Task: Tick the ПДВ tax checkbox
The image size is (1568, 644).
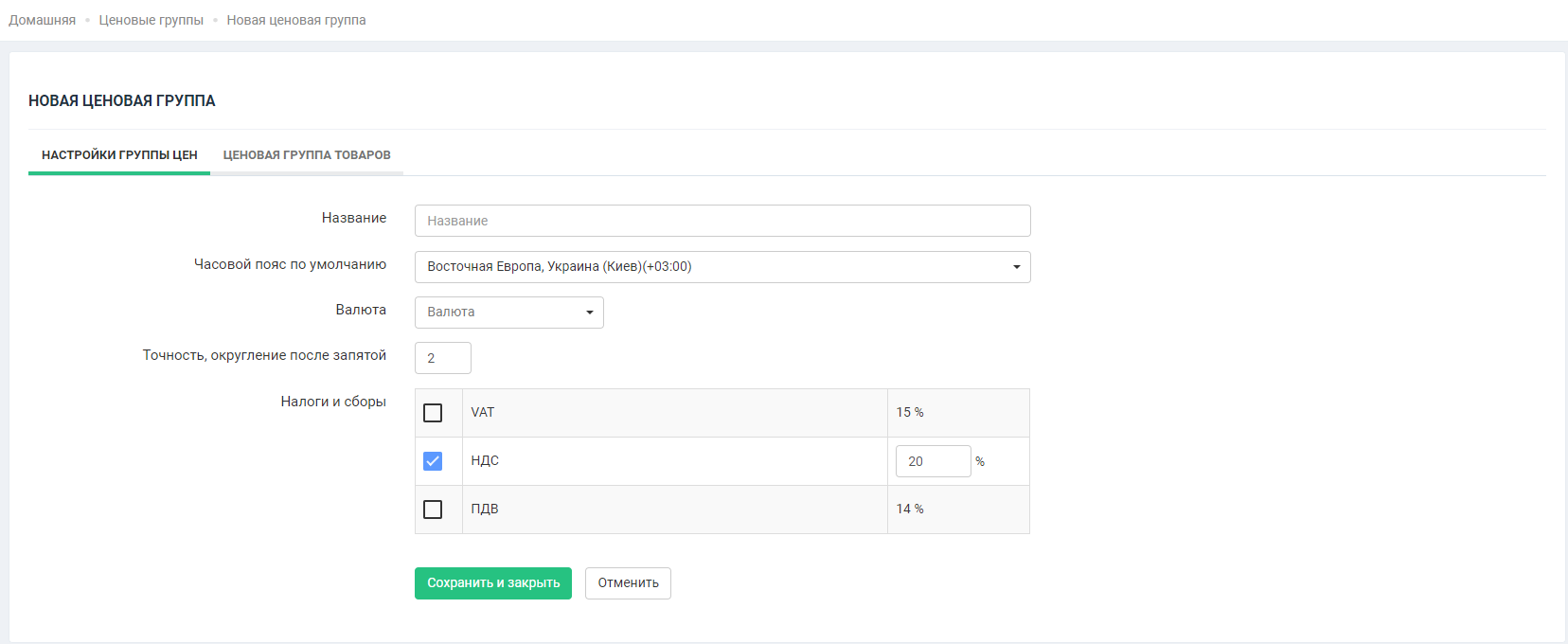Action: pos(433,510)
